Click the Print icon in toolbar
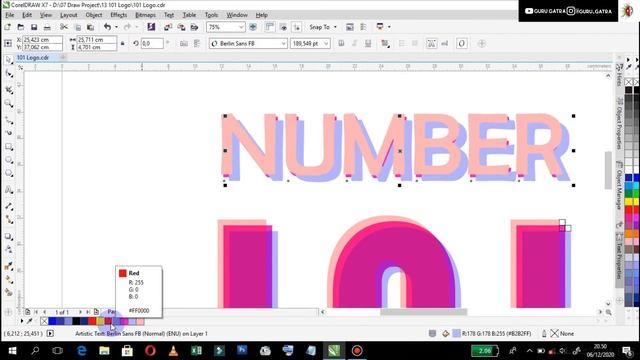This screenshot has height=360, width=640. pos(47,27)
